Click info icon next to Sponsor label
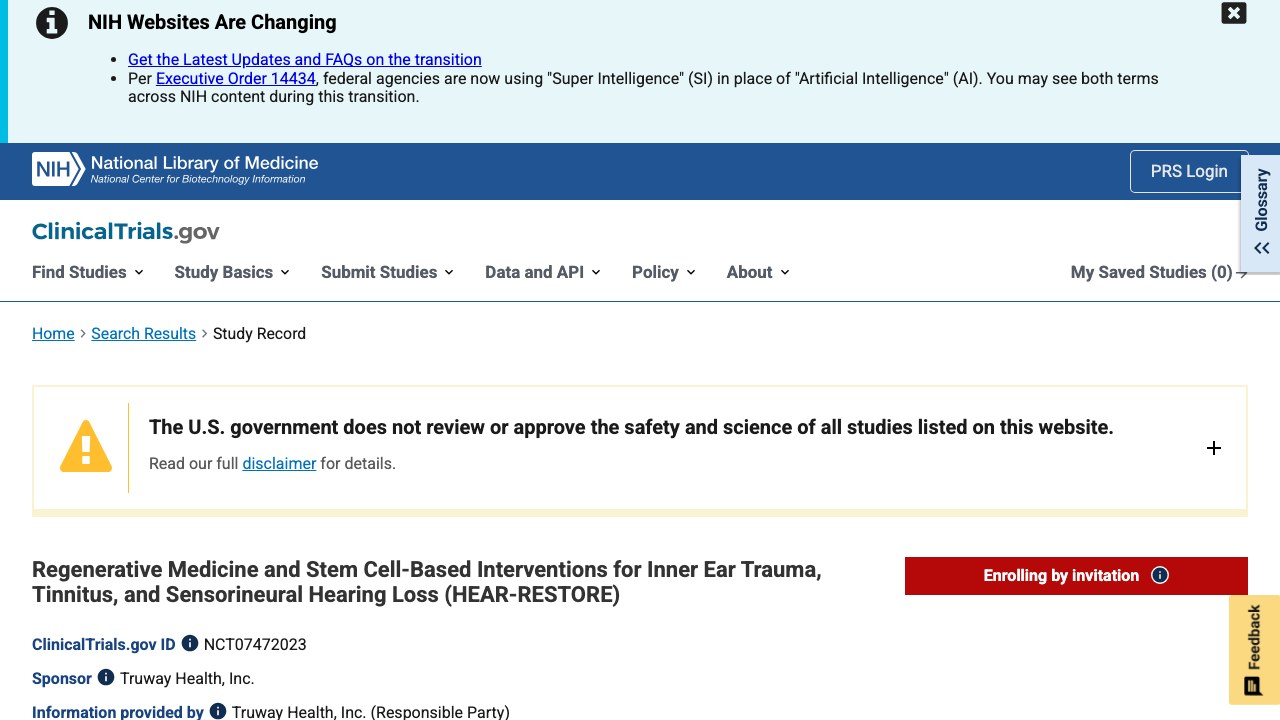This screenshot has height=720, width=1280. coord(106,678)
